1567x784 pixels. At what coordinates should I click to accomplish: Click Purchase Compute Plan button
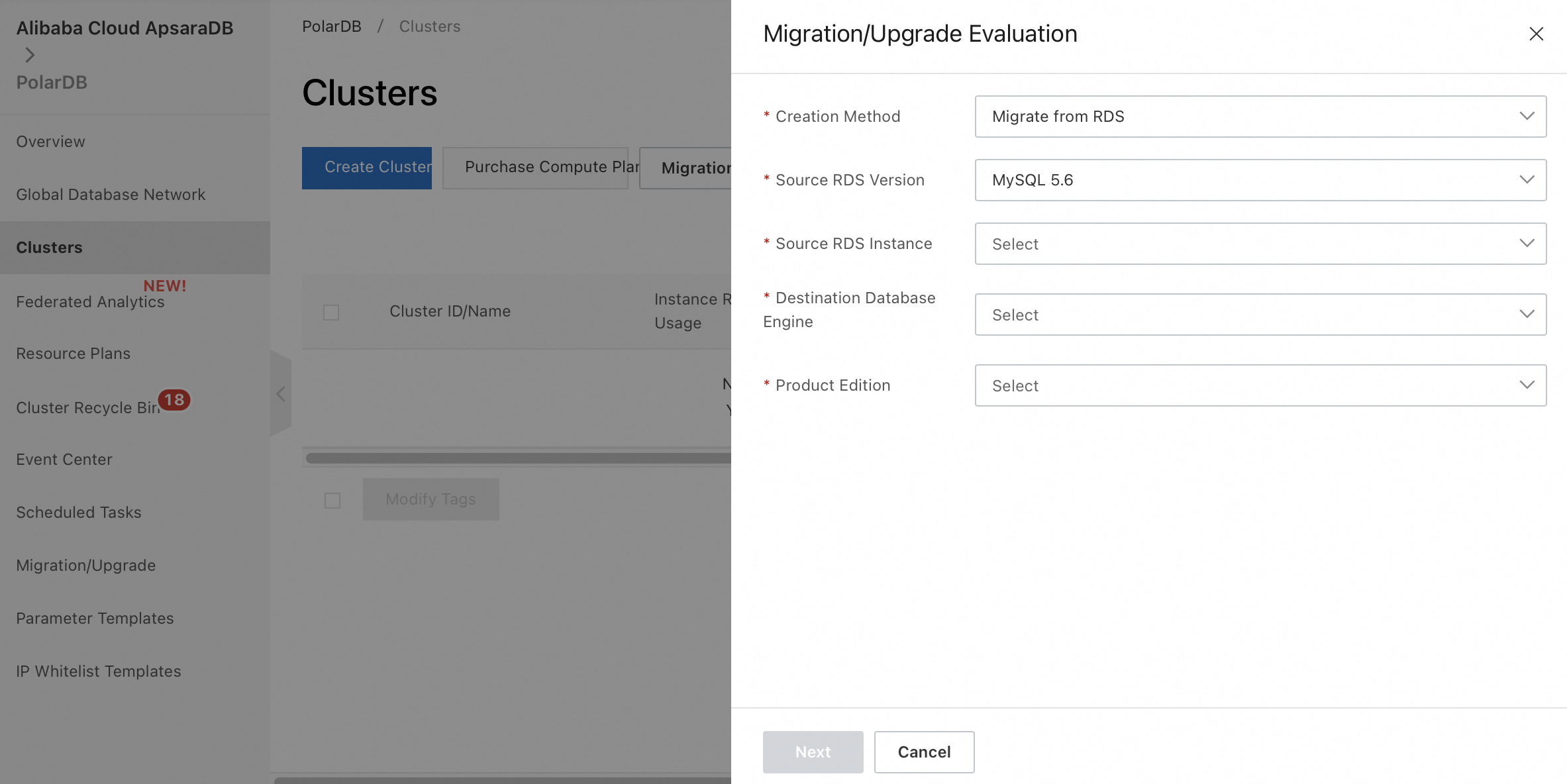[535, 168]
